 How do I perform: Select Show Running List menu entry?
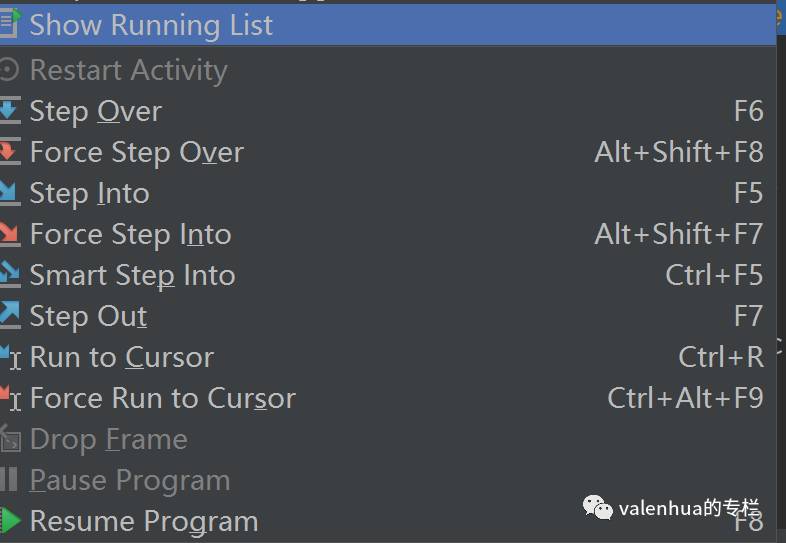(x=151, y=25)
